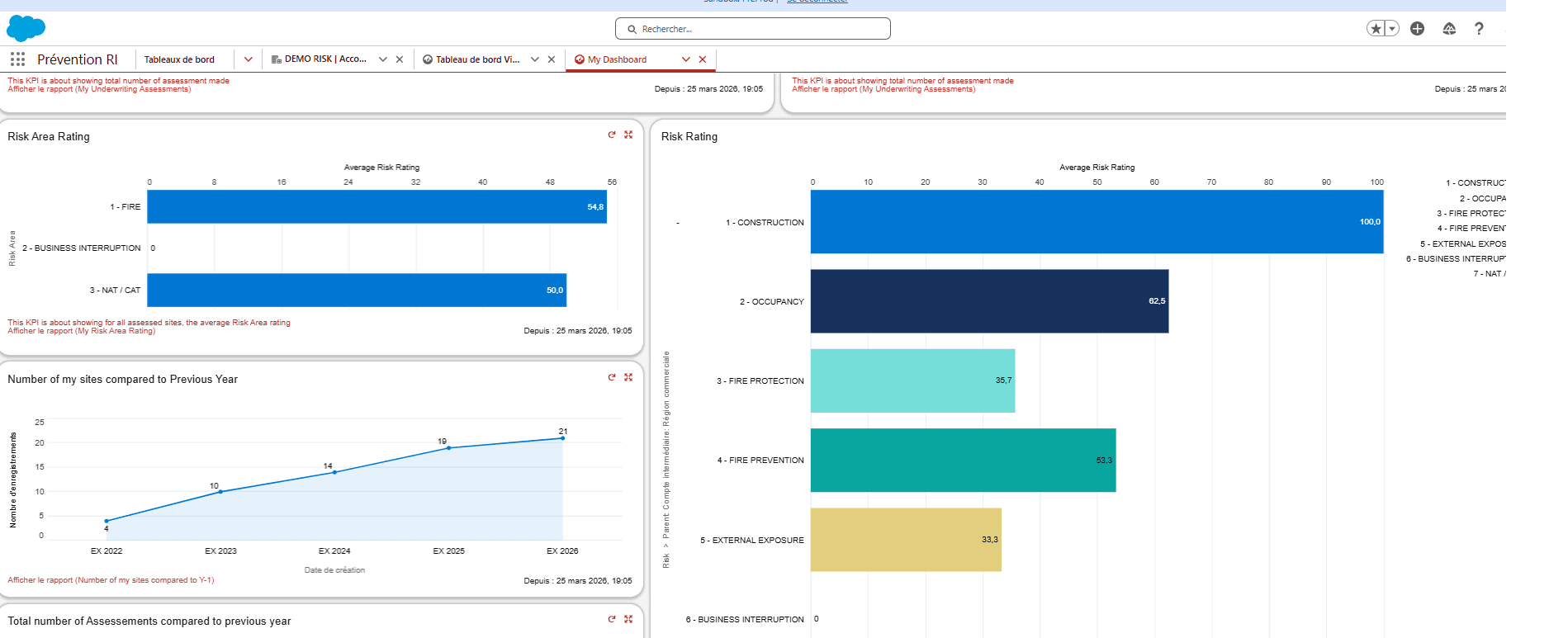Open the favorites list dropdown arrow

[1392, 29]
